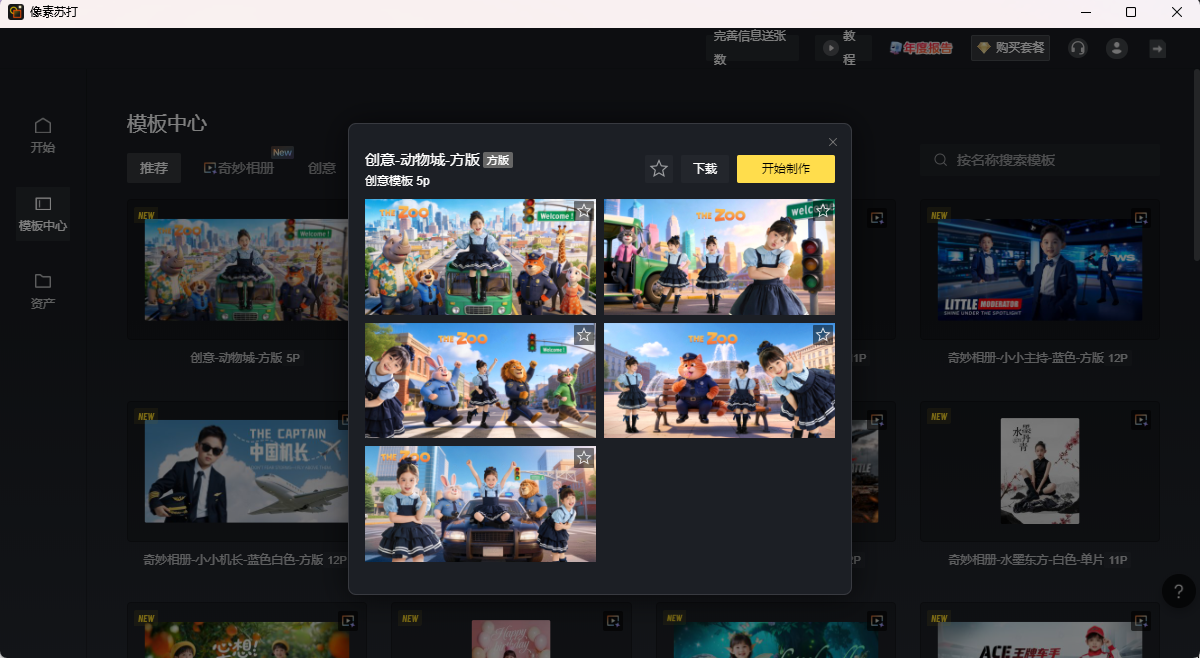Open the user account profile icon
1200x658 pixels.
tap(1117, 48)
